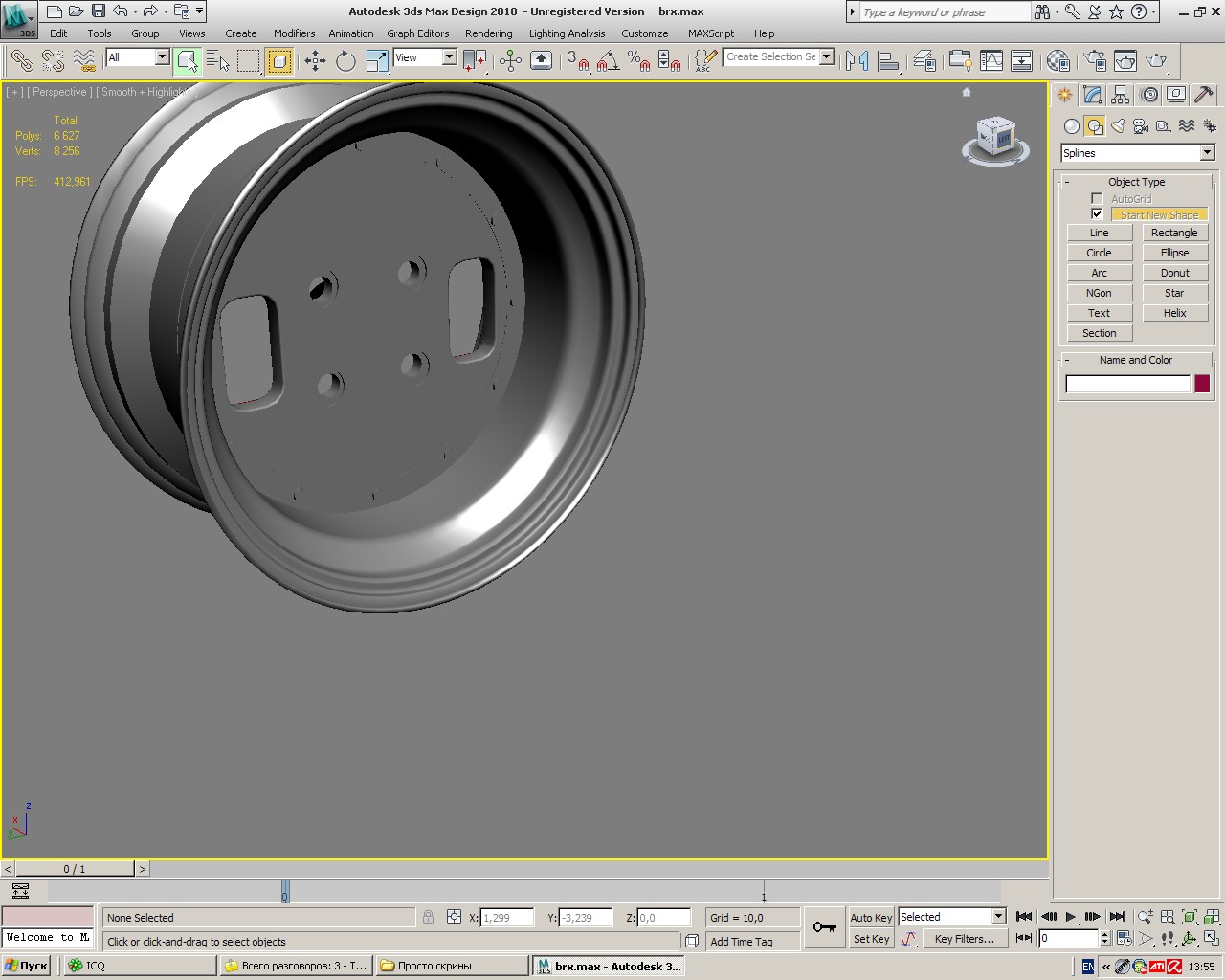Open the Modifiers menu
The image size is (1225, 980).
coord(294,33)
